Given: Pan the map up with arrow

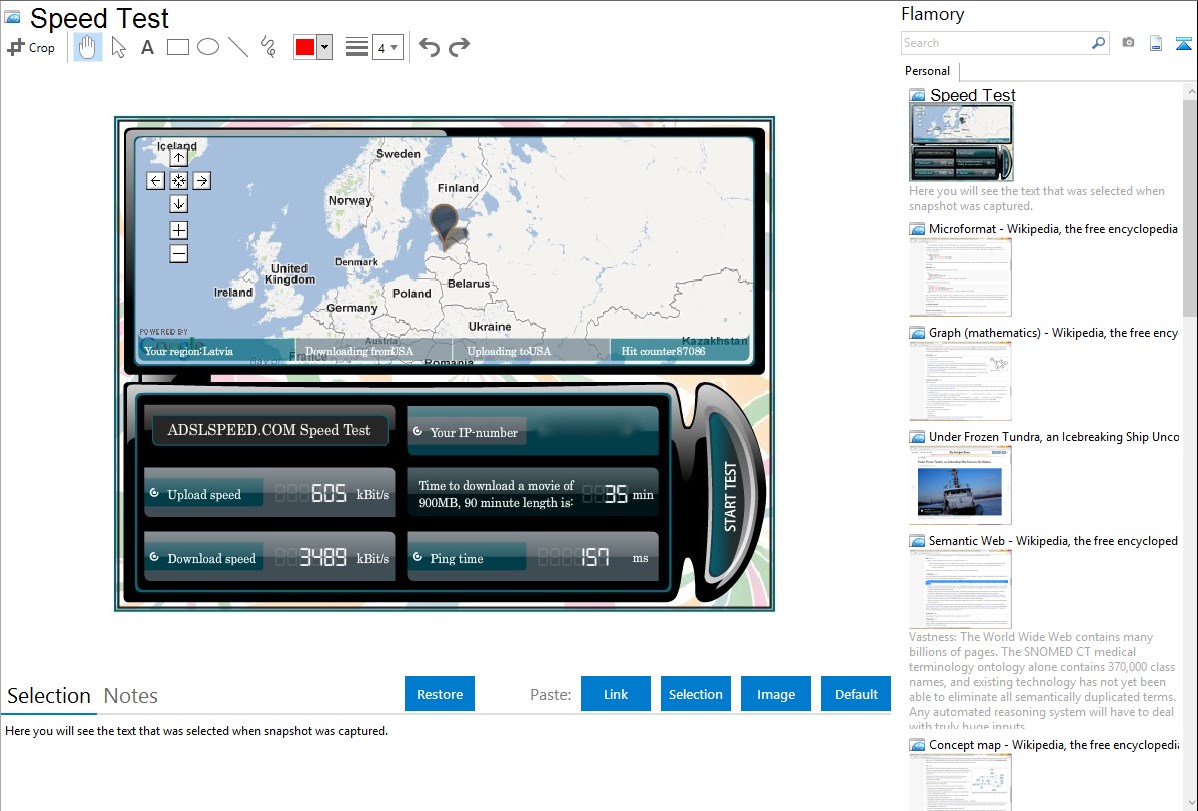Looking at the screenshot, I should point(179,158).
